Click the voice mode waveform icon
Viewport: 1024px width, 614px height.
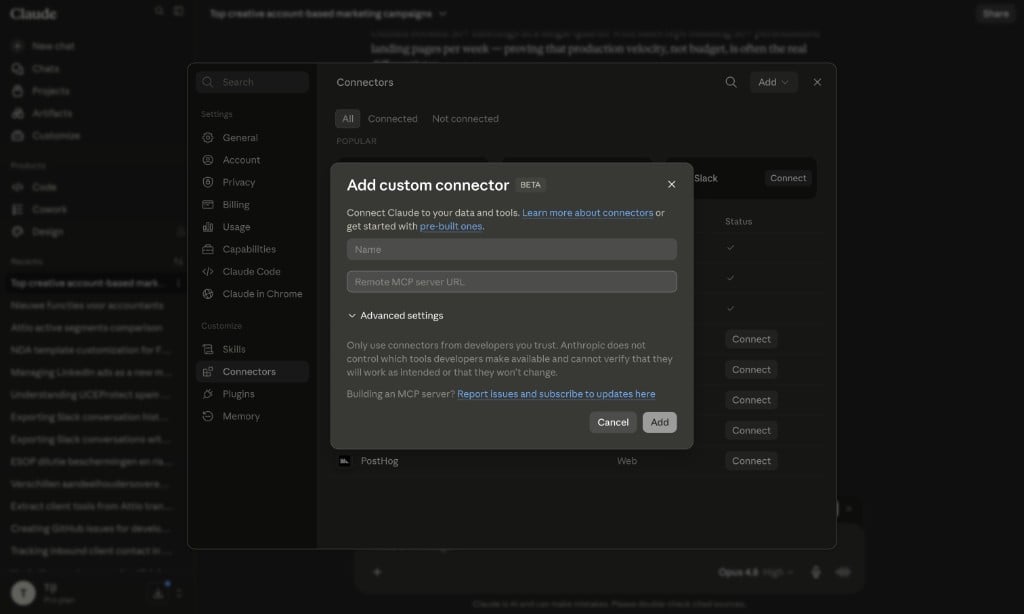click(x=843, y=572)
